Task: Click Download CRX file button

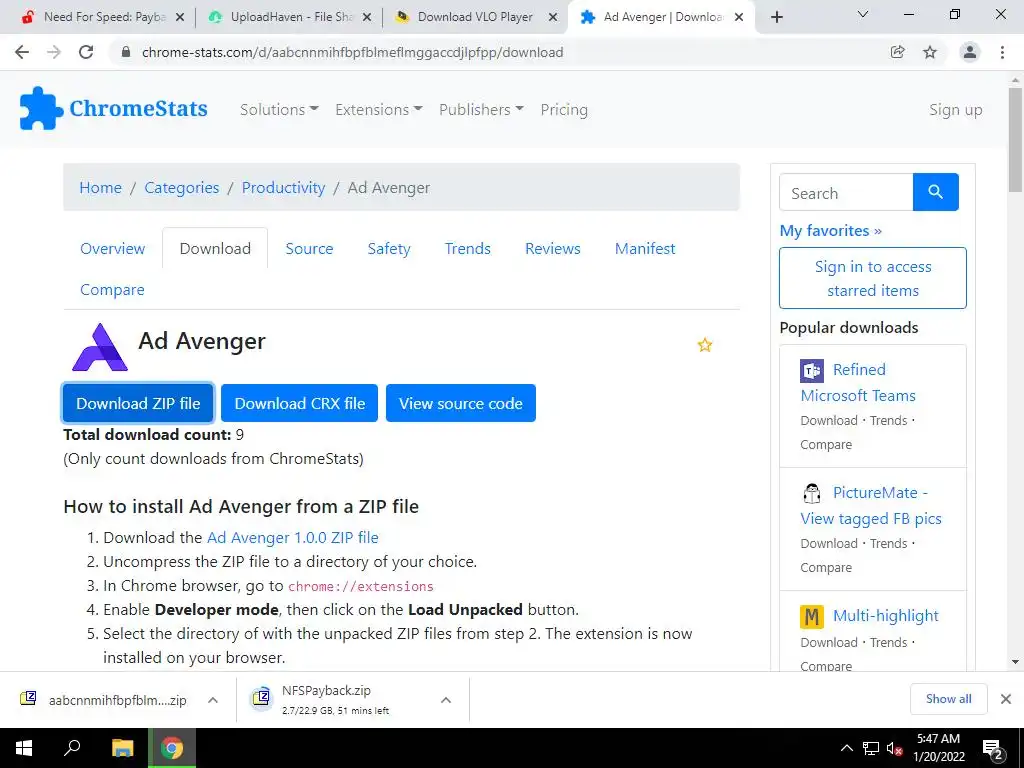Action: click(x=299, y=403)
